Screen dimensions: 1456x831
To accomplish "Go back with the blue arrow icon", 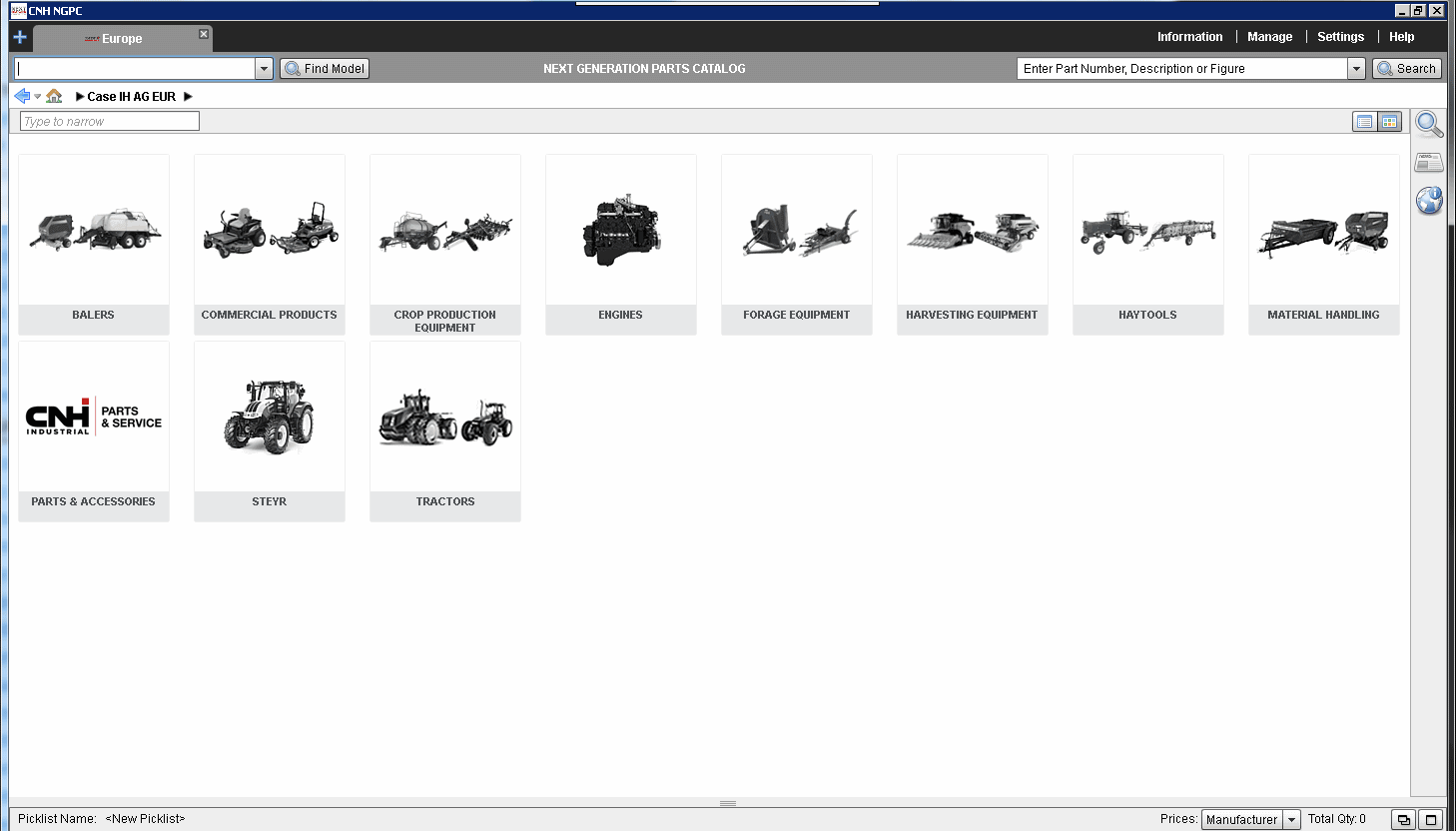I will [x=22, y=96].
